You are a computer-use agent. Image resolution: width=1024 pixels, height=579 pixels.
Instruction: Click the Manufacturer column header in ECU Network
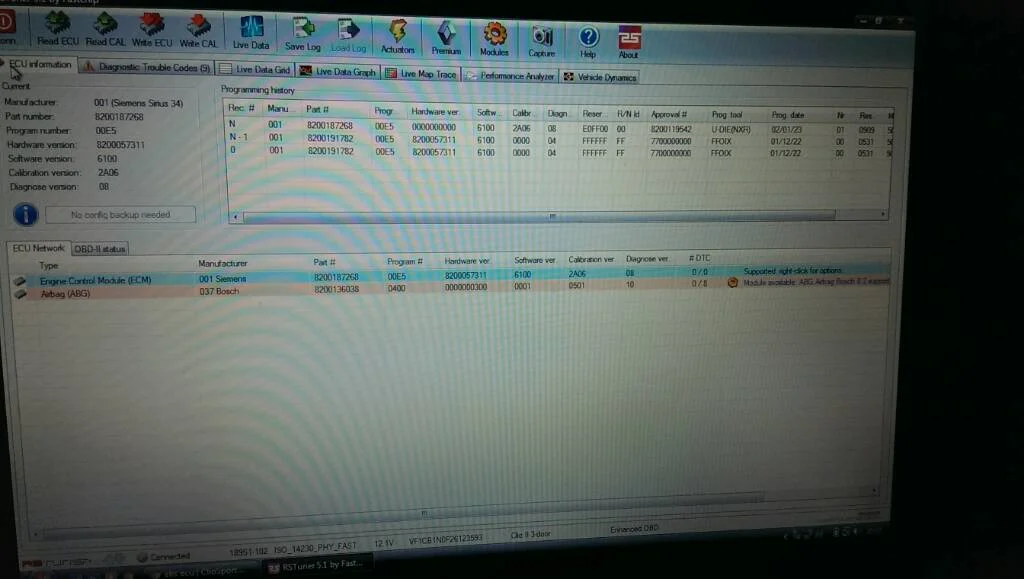pos(223,264)
